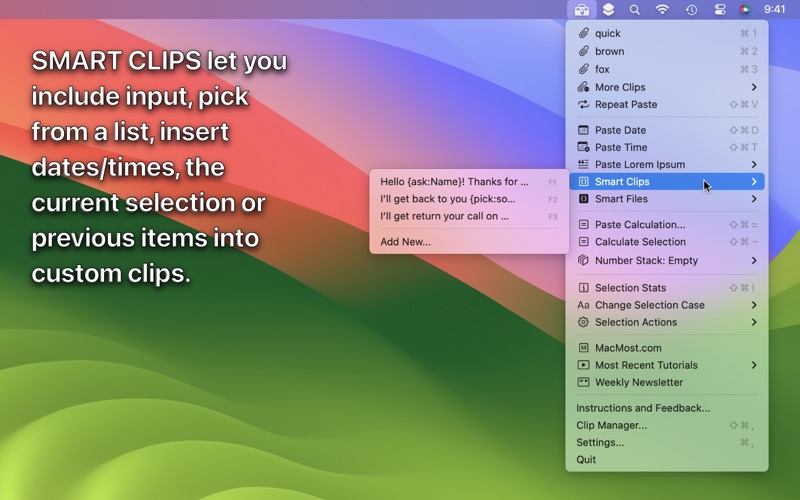Screen dimensions: 800x500
Task: Open MacMost.com link
Action: [667, 348]
